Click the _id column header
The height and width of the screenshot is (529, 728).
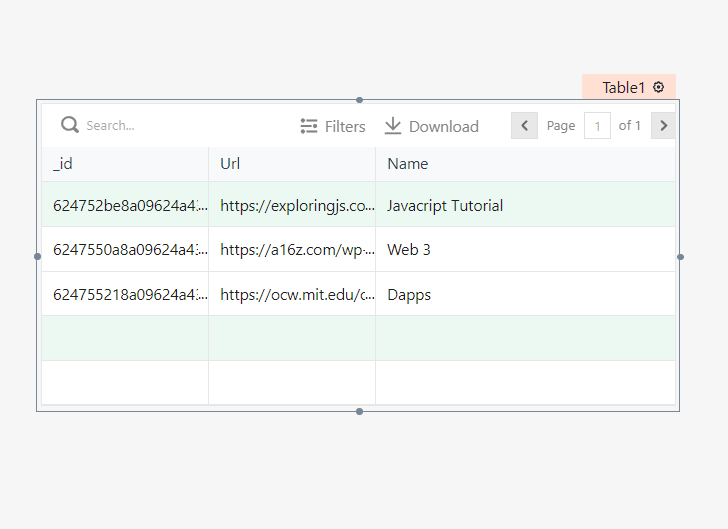coord(63,164)
